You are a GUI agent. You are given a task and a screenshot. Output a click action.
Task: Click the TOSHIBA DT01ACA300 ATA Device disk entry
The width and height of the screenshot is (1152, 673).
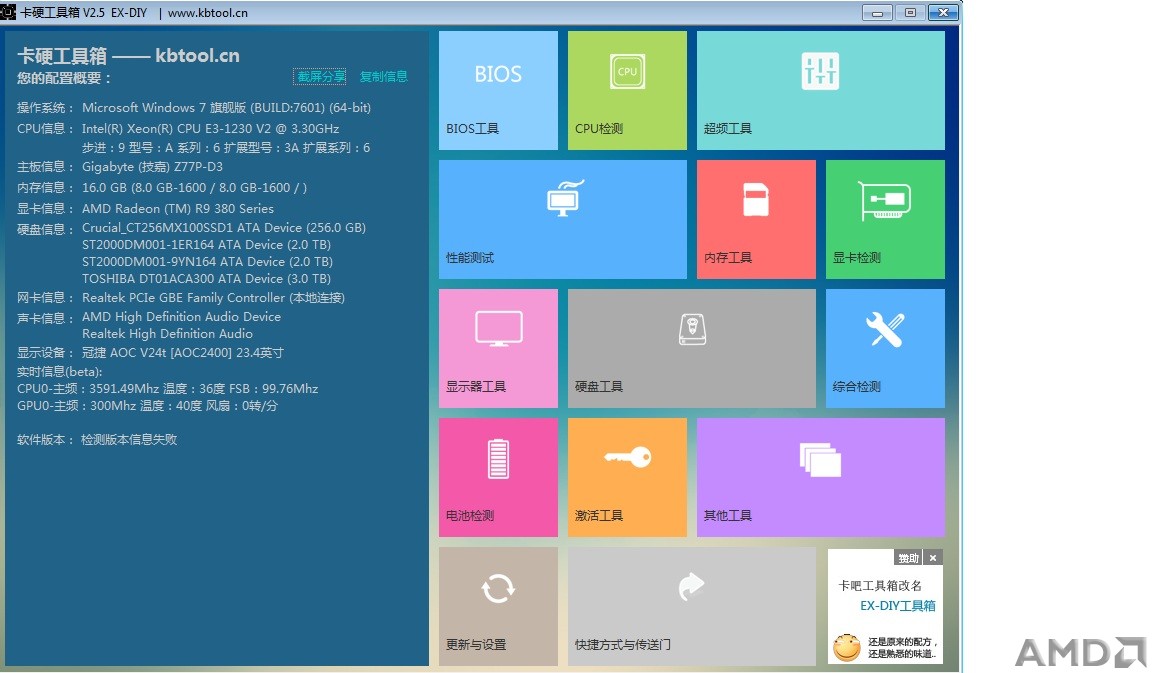point(206,278)
